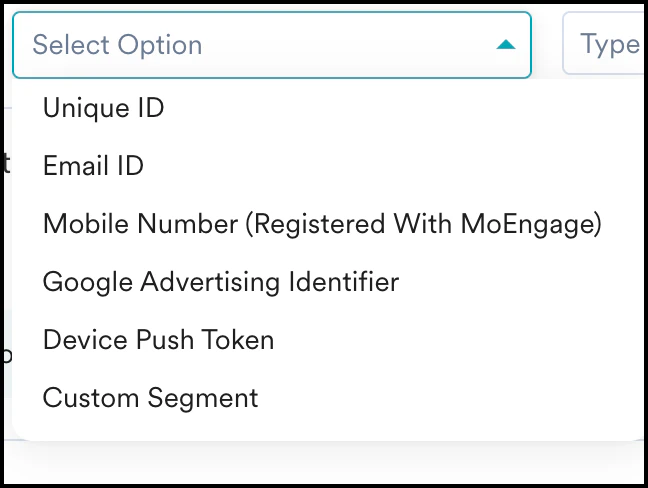Click the teal caret arrow in the dropdown

(506, 45)
